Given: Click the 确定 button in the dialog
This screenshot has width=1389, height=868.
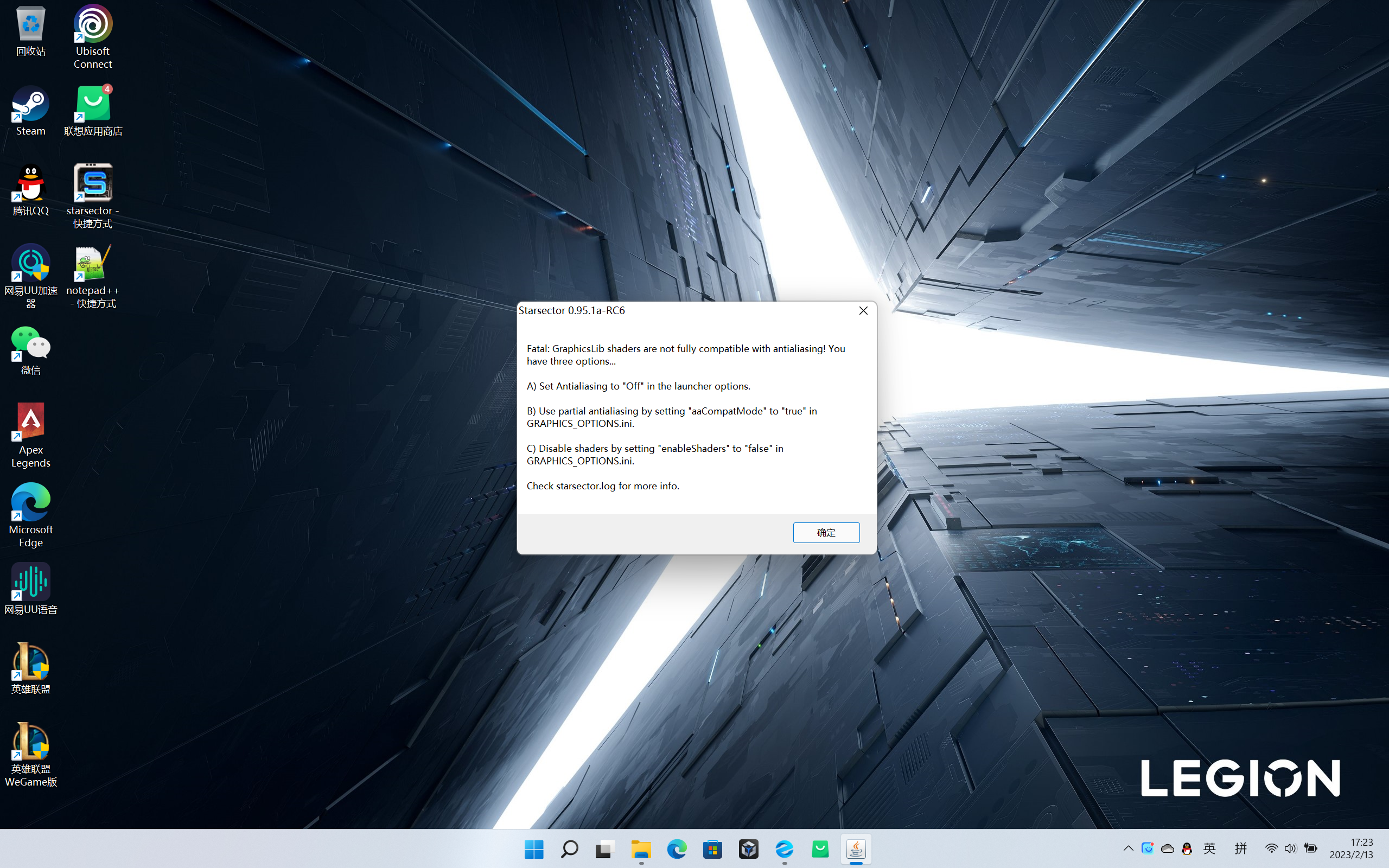Looking at the screenshot, I should pyautogui.click(x=826, y=532).
